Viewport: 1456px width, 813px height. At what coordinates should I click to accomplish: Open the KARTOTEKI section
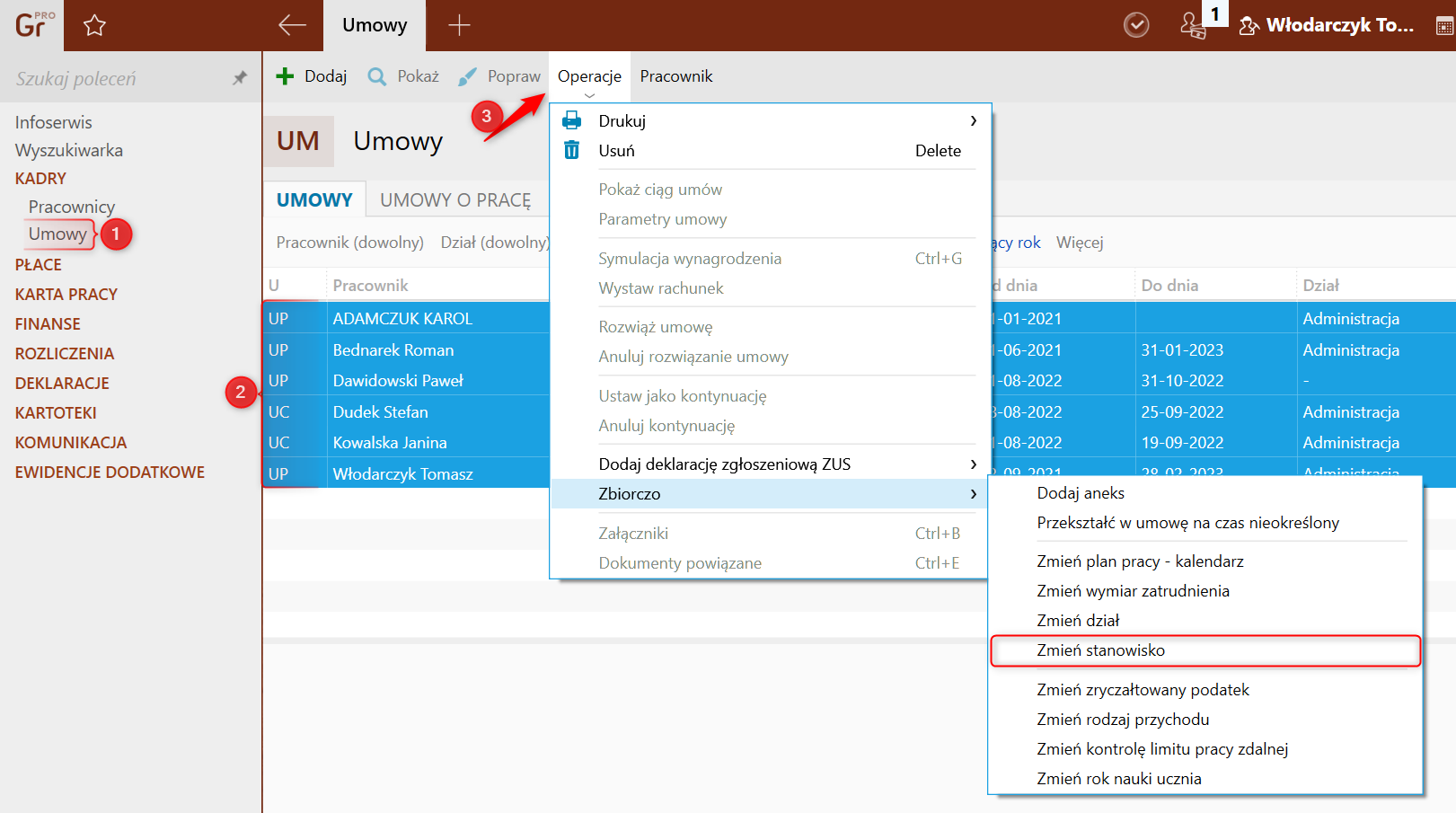coord(56,412)
